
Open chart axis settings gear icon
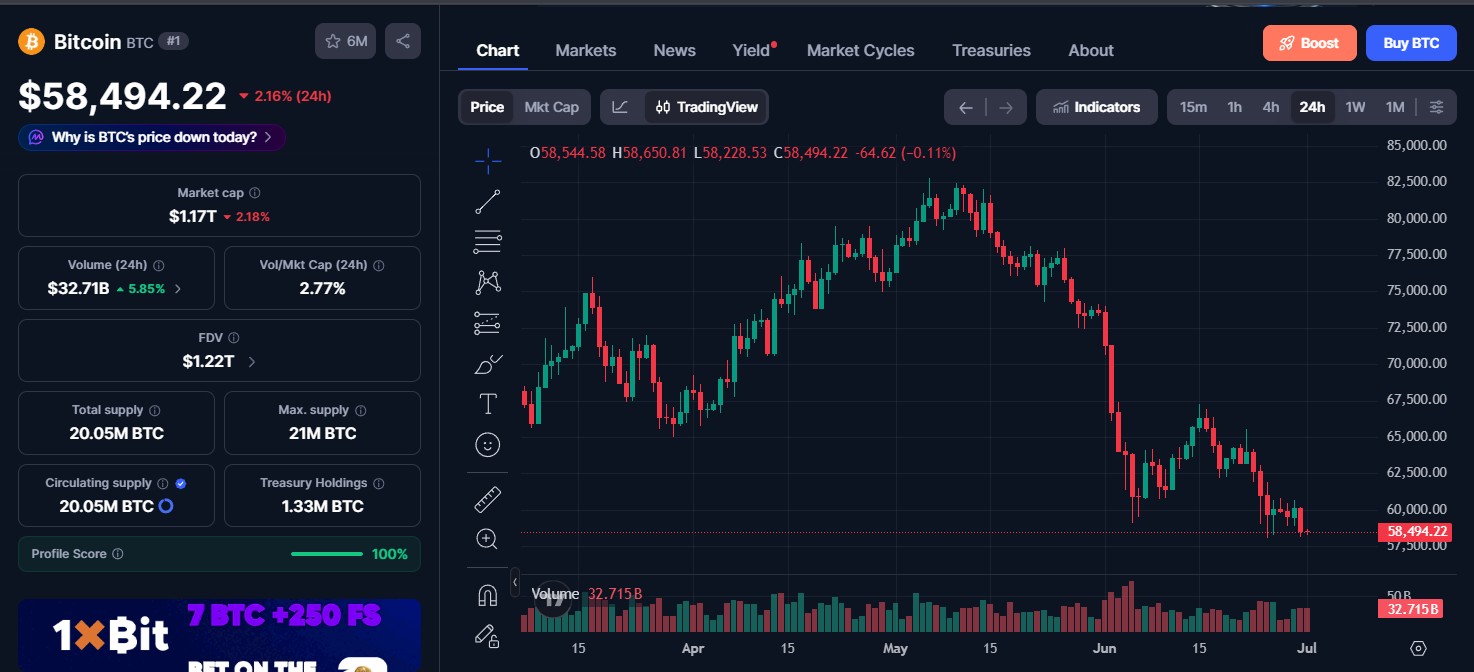[1418, 648]
